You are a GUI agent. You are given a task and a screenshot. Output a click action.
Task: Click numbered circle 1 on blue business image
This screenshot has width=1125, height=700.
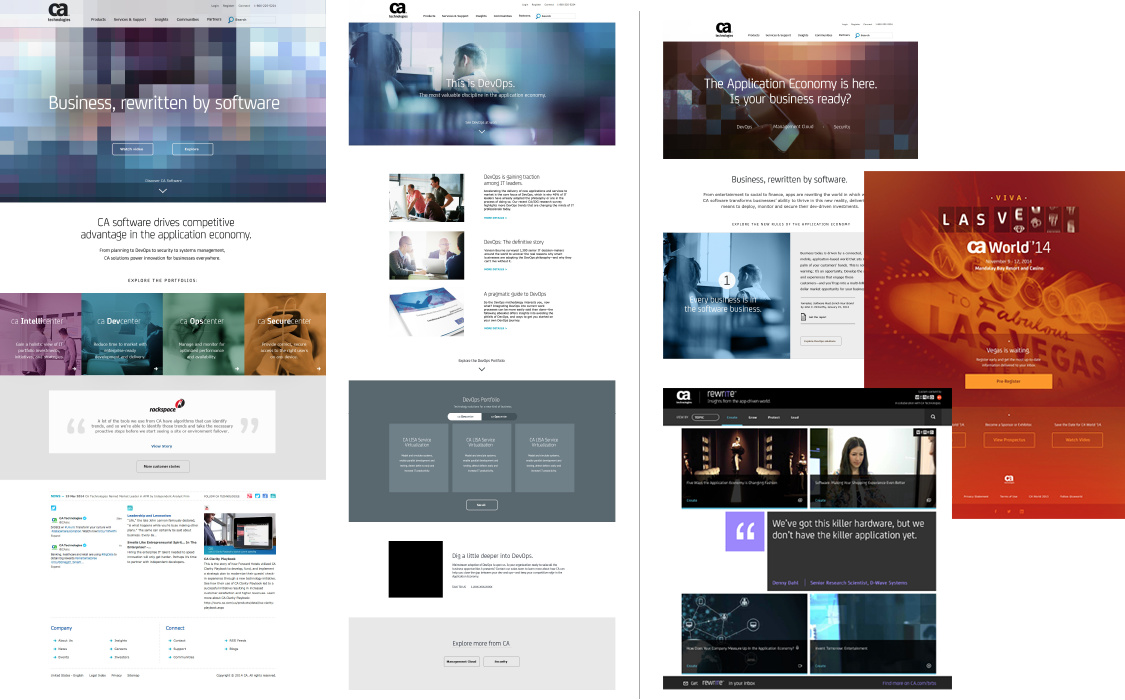(727, 280)
